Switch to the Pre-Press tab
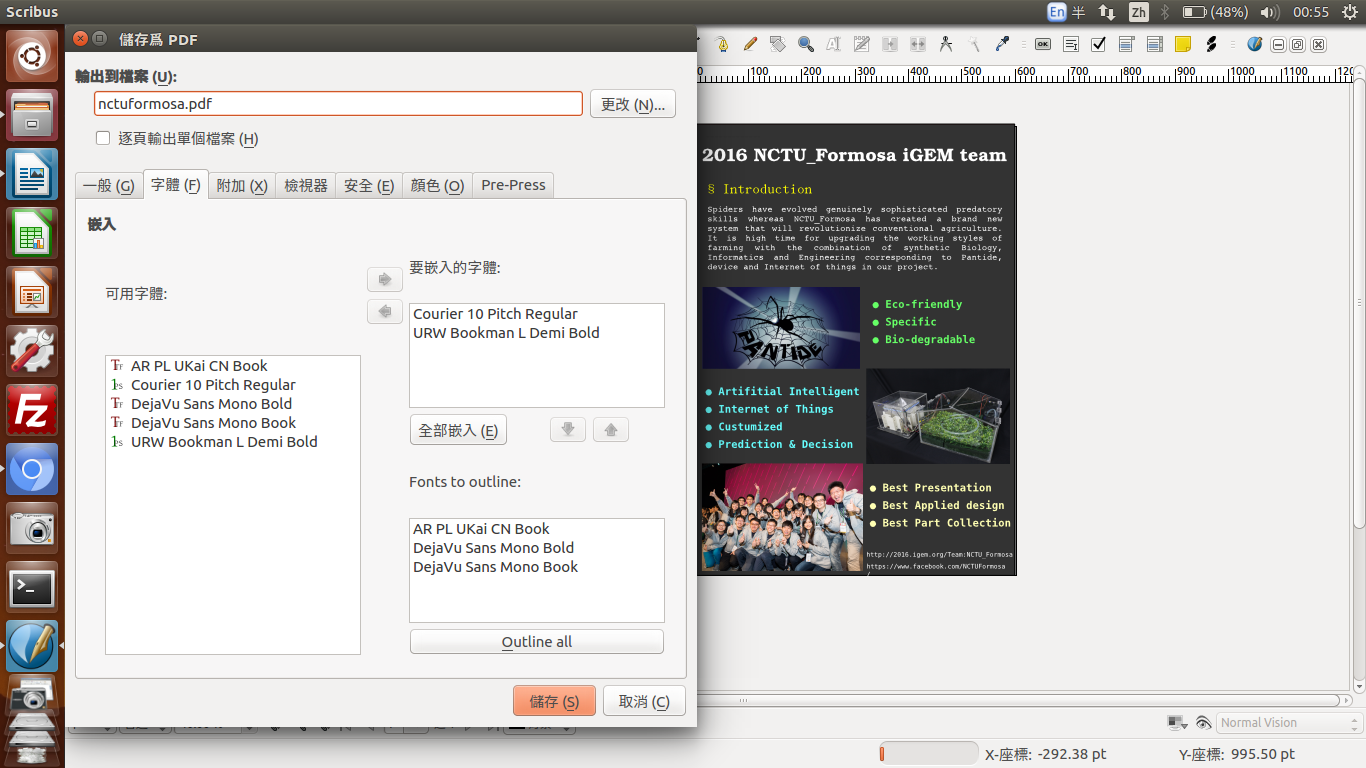This screenshot has height=768, width=1366. [x=513, y=185]
